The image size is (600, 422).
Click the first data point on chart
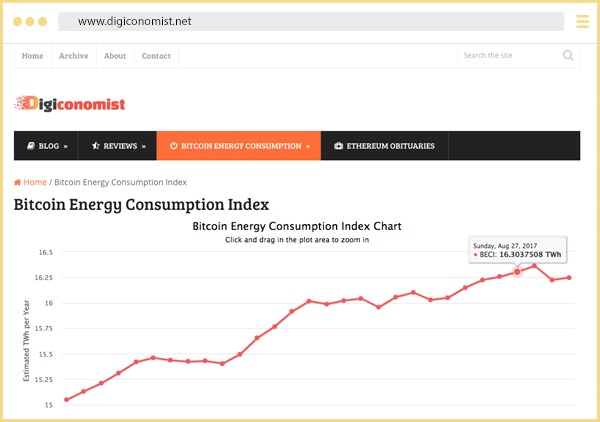pos(66,400)
